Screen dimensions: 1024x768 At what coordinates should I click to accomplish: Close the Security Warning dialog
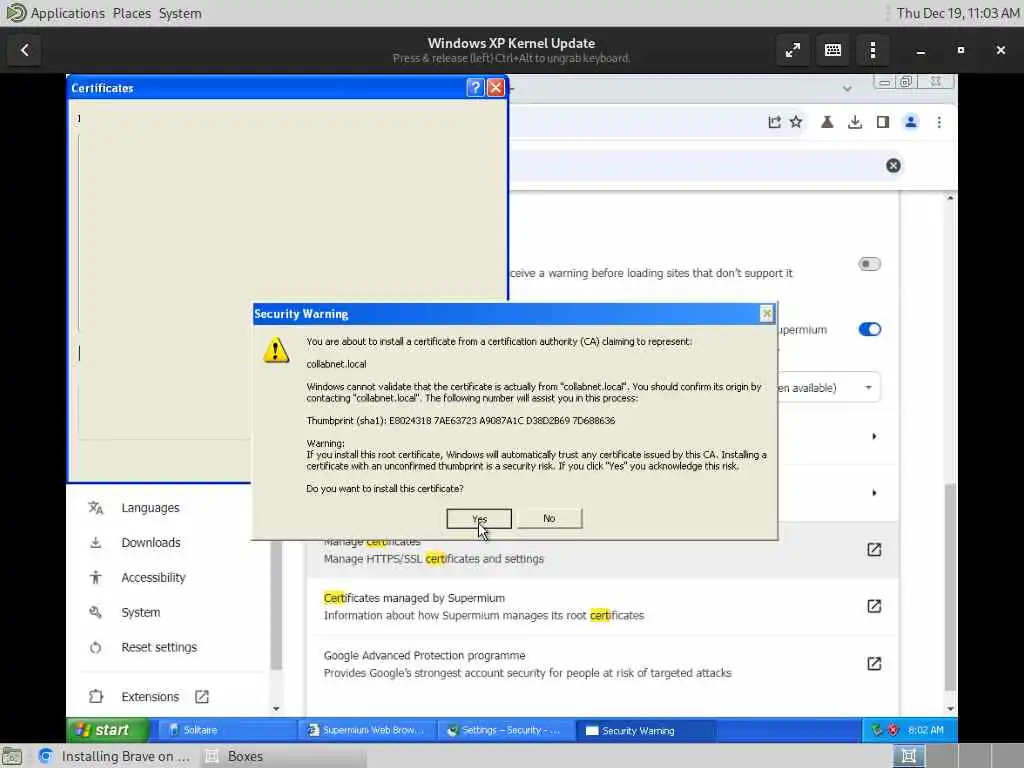click(x=767, y=314)
